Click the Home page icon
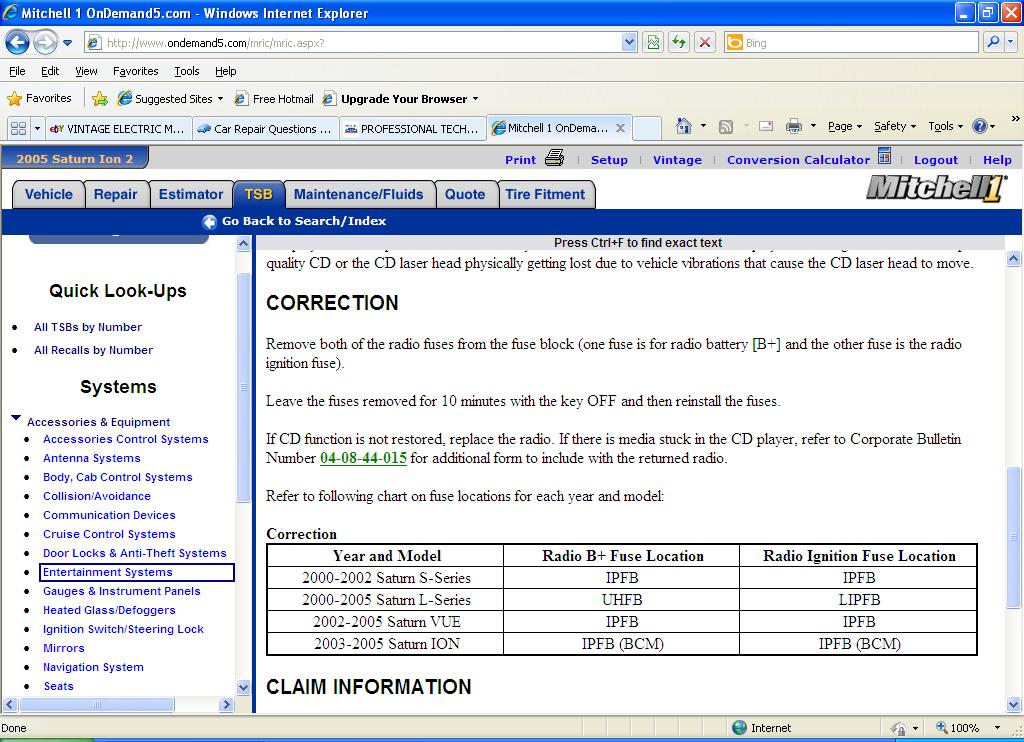 [684, 126]
